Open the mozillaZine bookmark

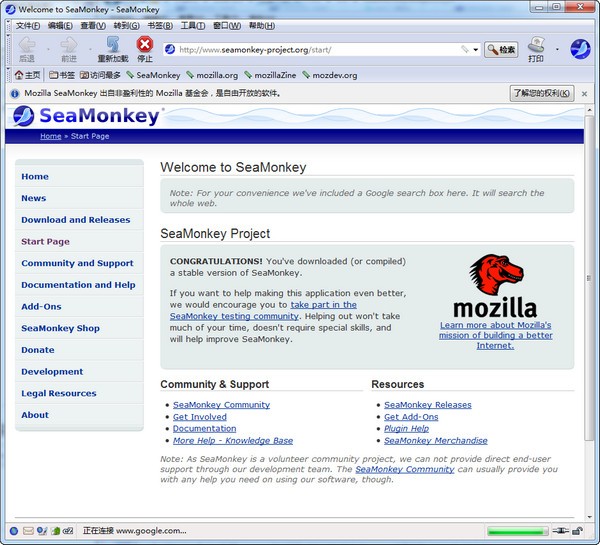coord(270,75)
